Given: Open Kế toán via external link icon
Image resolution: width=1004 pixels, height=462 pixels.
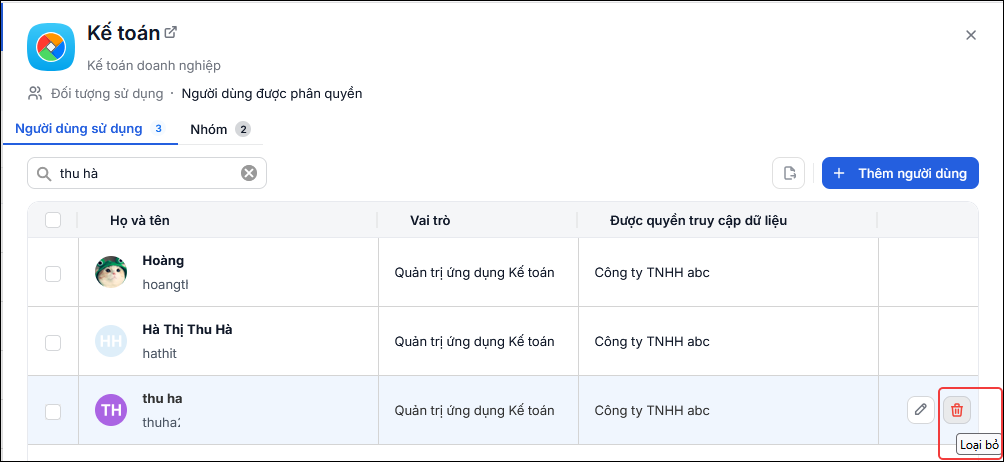Looking at the screenshot, I should pos(170,32).
